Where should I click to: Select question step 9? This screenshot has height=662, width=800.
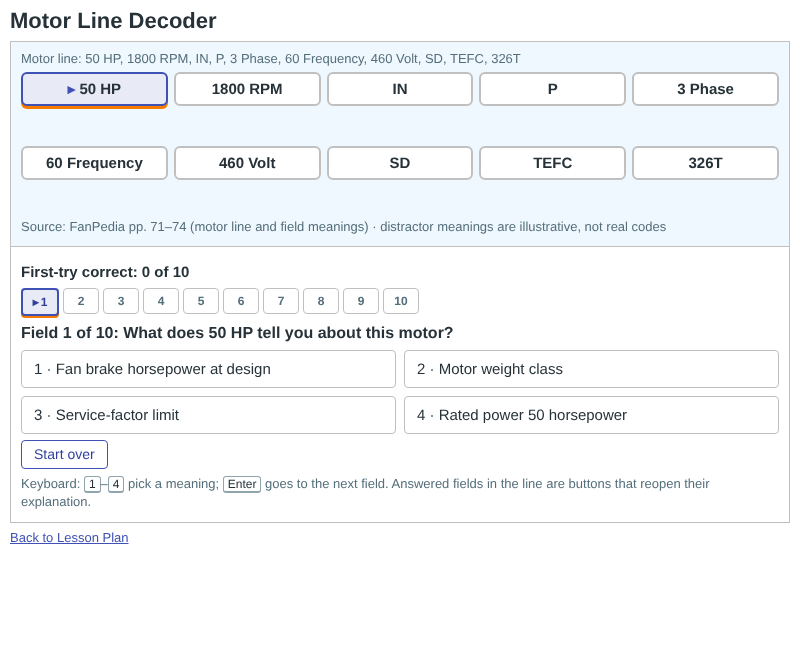pyautogui.click(x=361, y=301)
